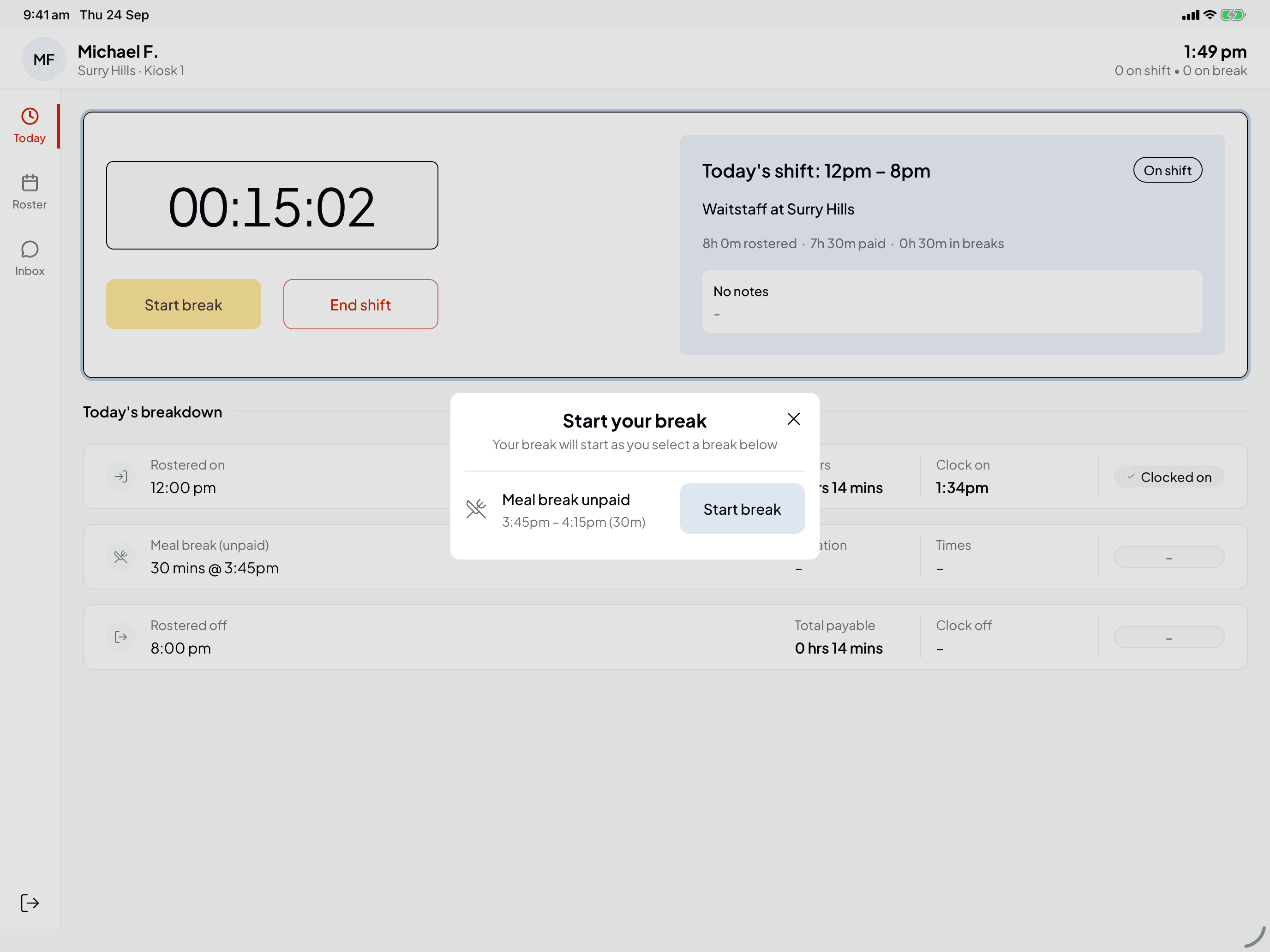Open the Today clock icon tab
This screenshot has width=1270, height=952.
(x=30, y=117)
